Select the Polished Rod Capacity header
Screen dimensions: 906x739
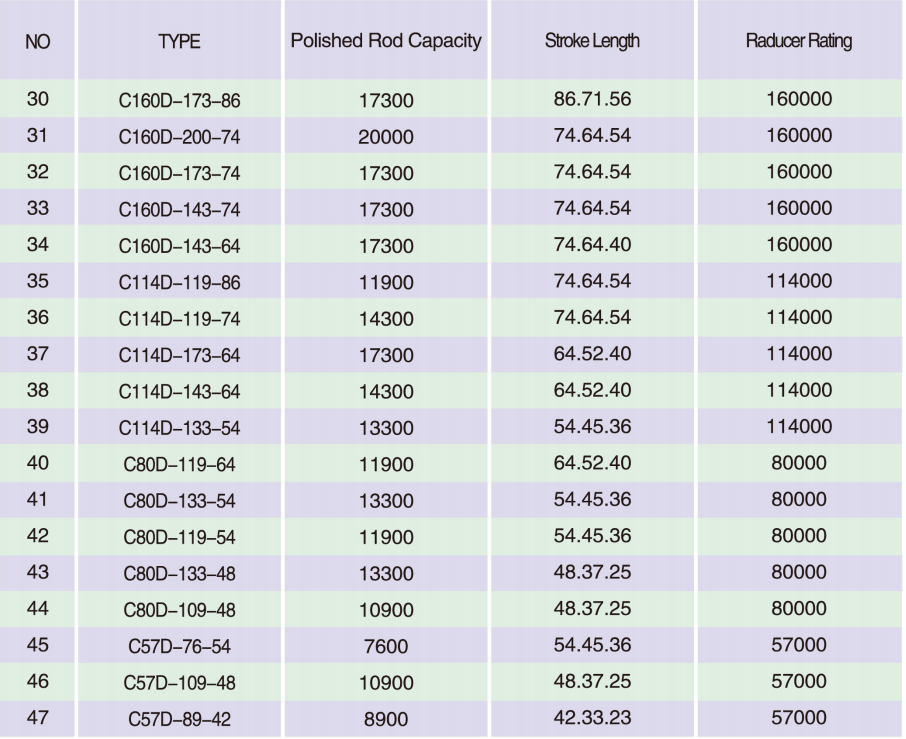tap(386, 42)
